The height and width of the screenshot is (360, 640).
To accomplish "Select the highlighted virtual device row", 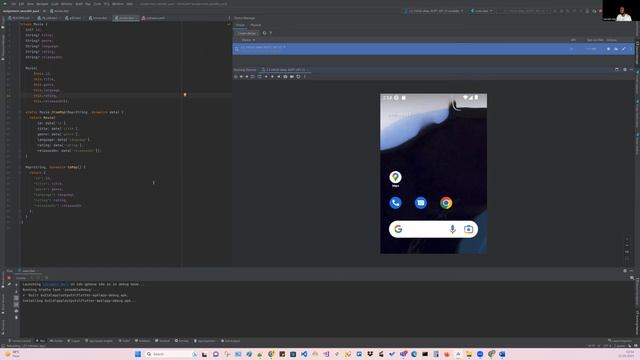I will (433, 49).
